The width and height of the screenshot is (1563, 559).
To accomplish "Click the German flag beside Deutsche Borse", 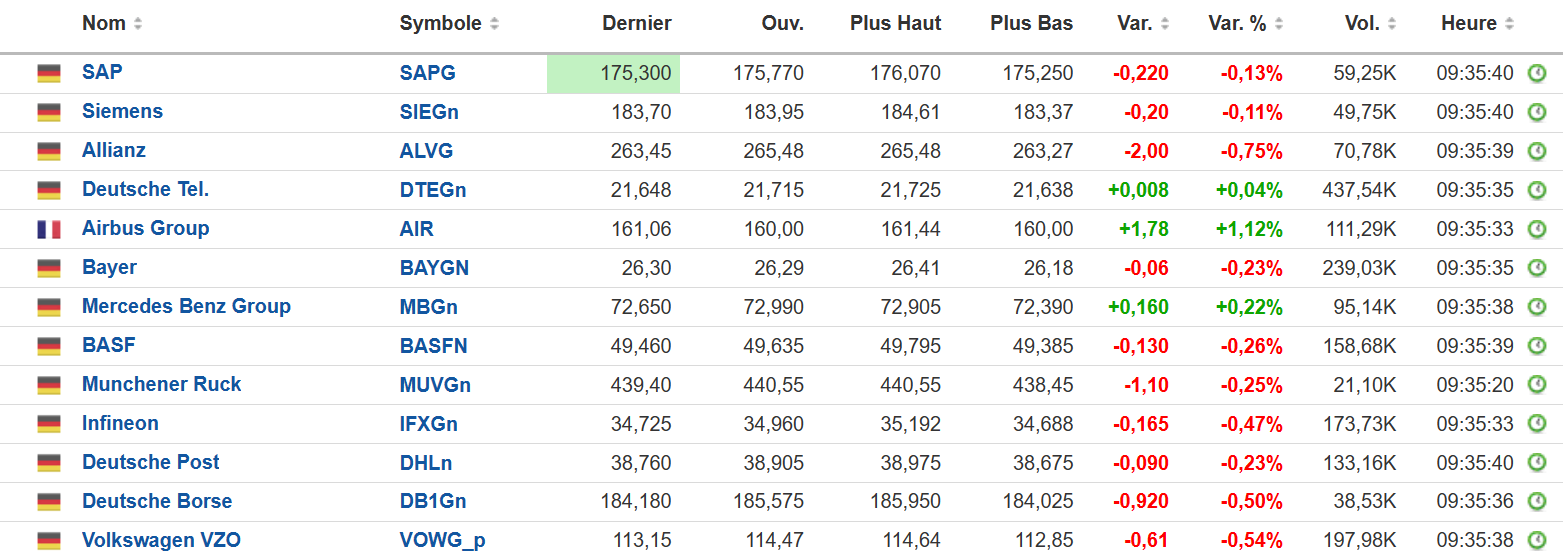I will 49,502.
